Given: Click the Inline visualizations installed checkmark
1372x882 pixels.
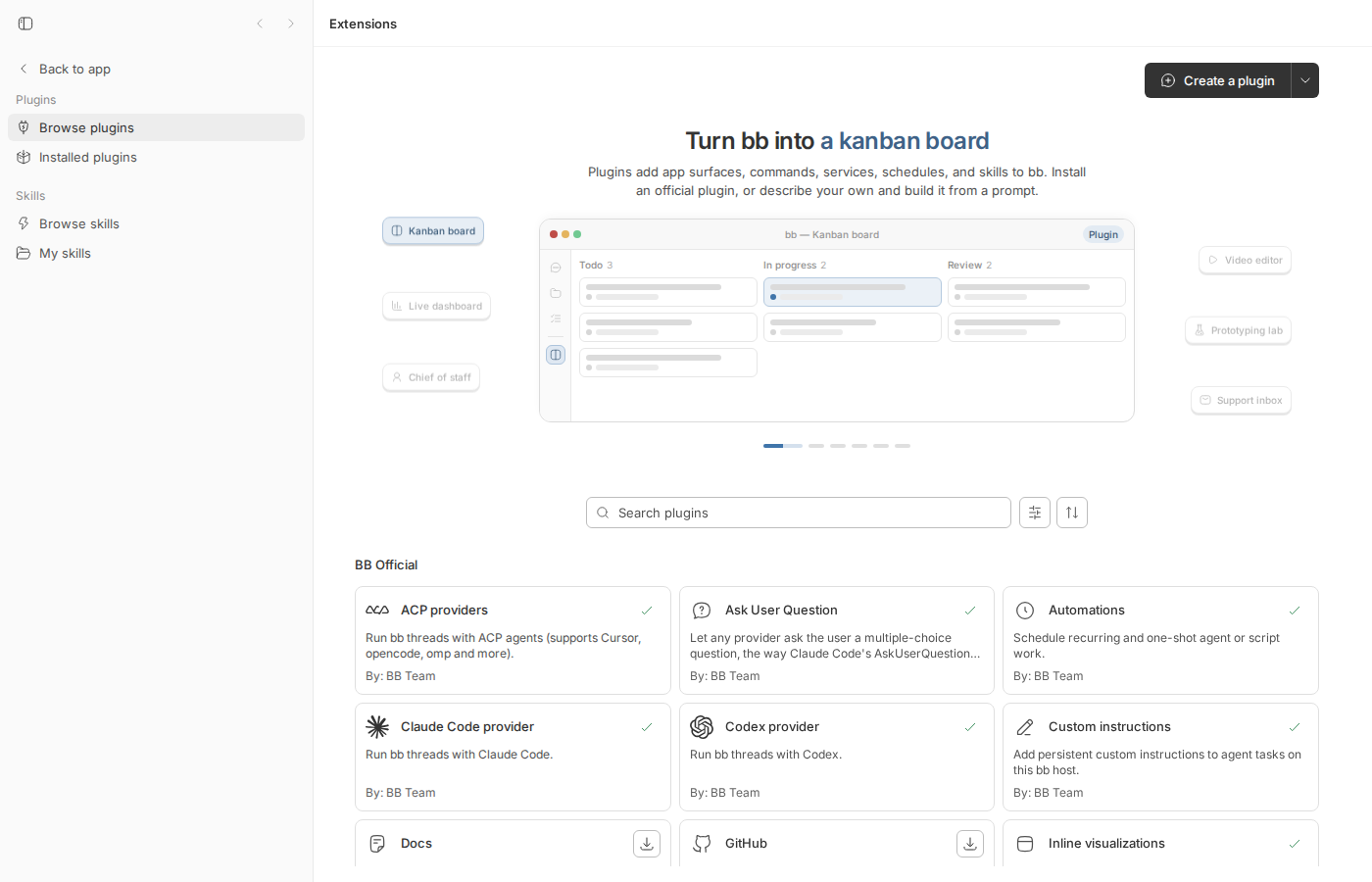Looking at the screenshot, I should 1295,844.
